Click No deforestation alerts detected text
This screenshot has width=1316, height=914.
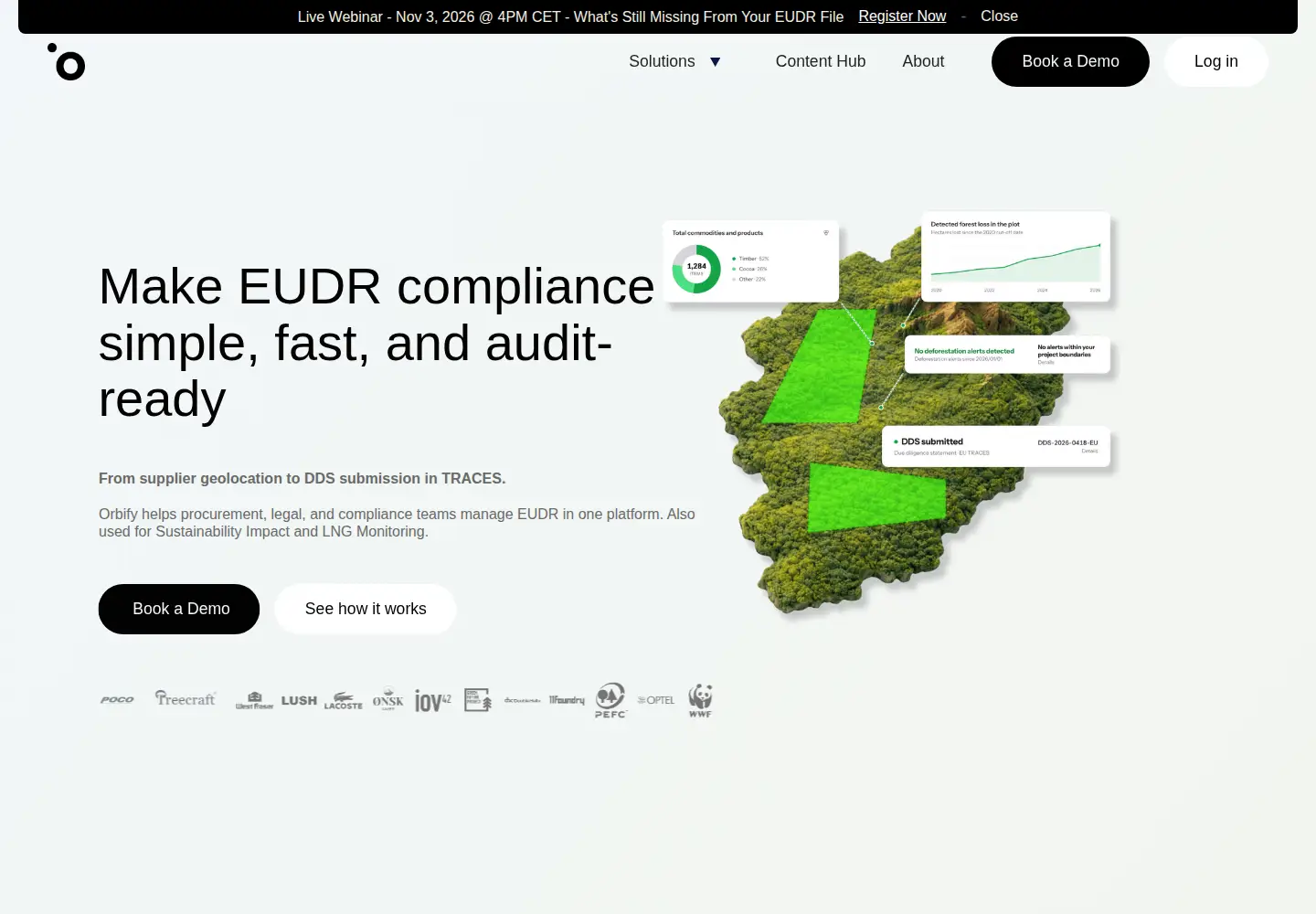[964, 351]
